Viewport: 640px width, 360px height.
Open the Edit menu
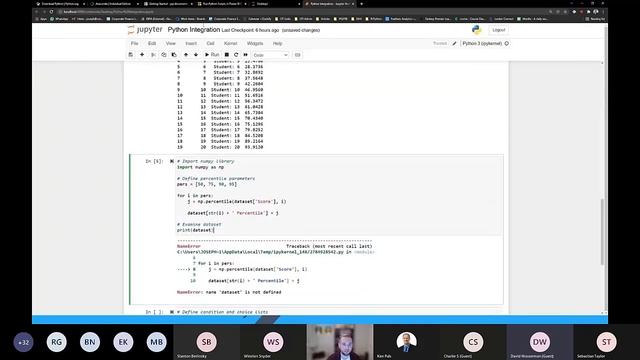[152, 43]
